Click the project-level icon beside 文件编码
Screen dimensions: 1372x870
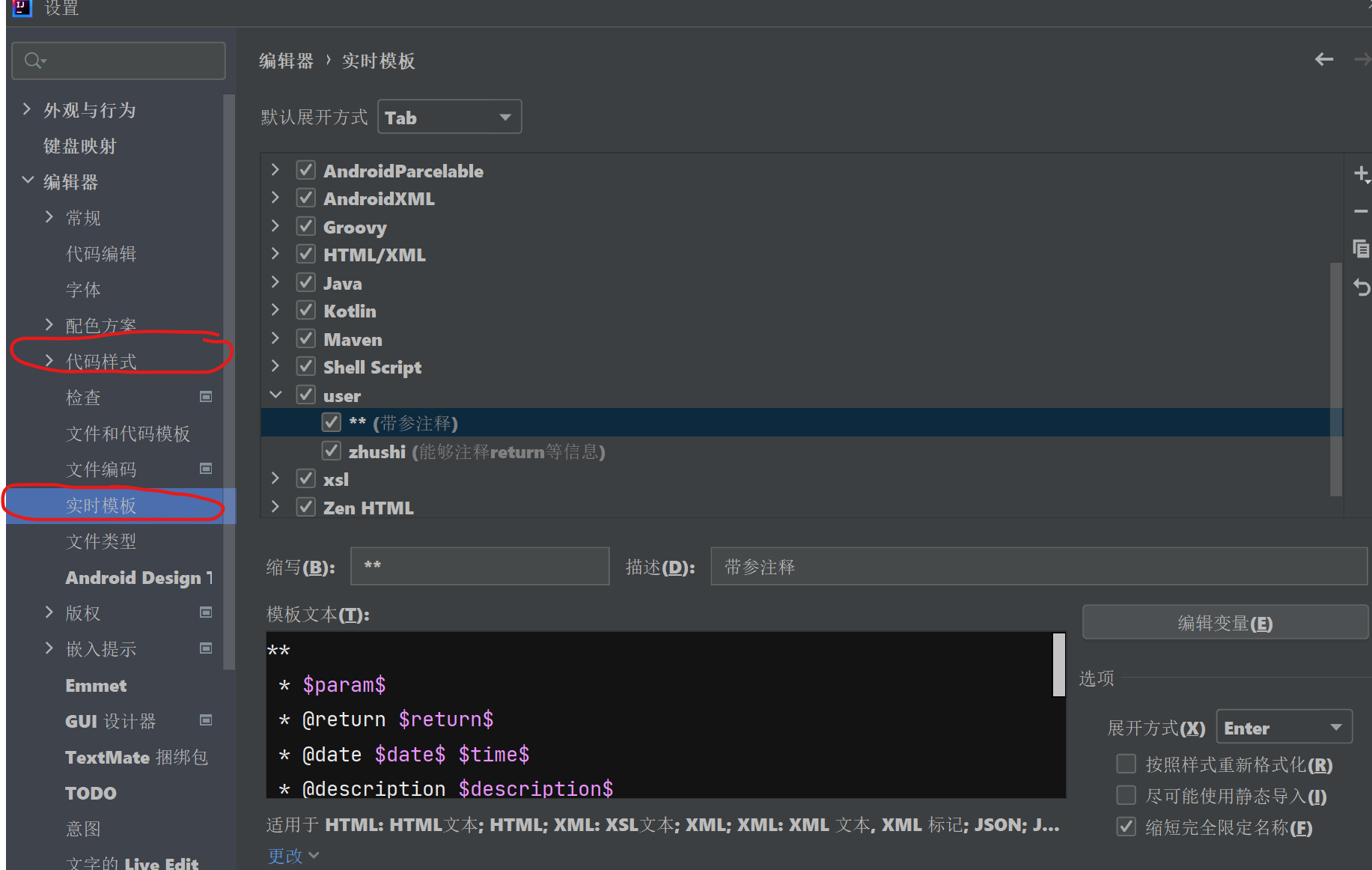pos(206,469)
